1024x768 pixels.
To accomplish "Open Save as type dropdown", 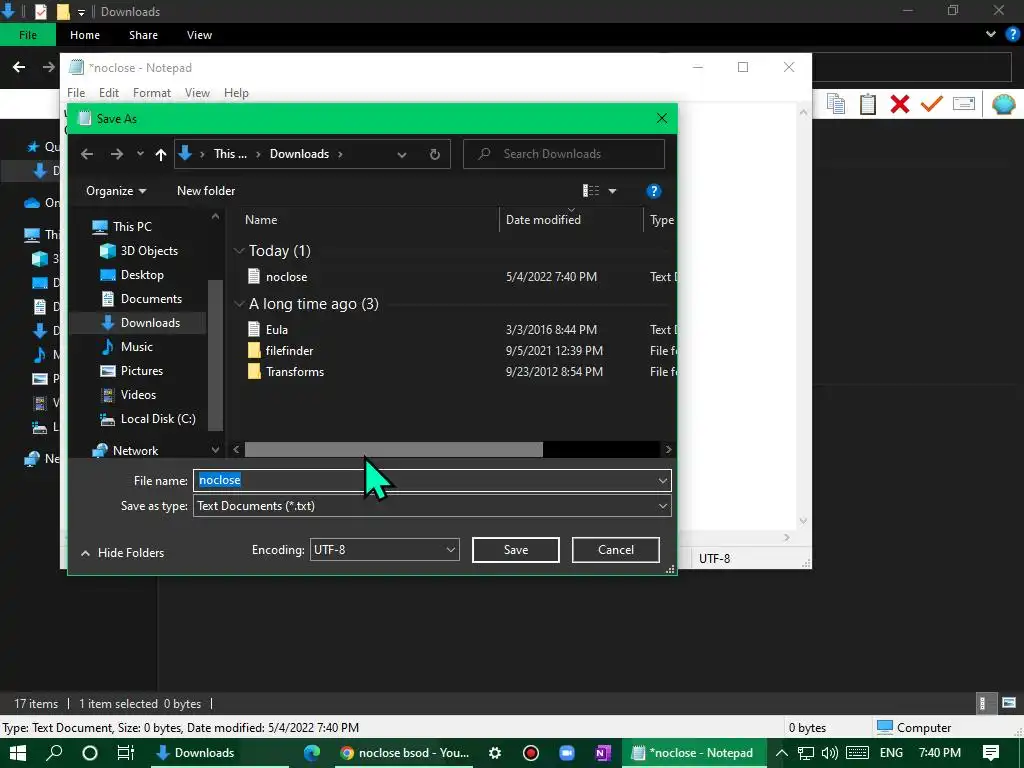I will click(432, 506).
